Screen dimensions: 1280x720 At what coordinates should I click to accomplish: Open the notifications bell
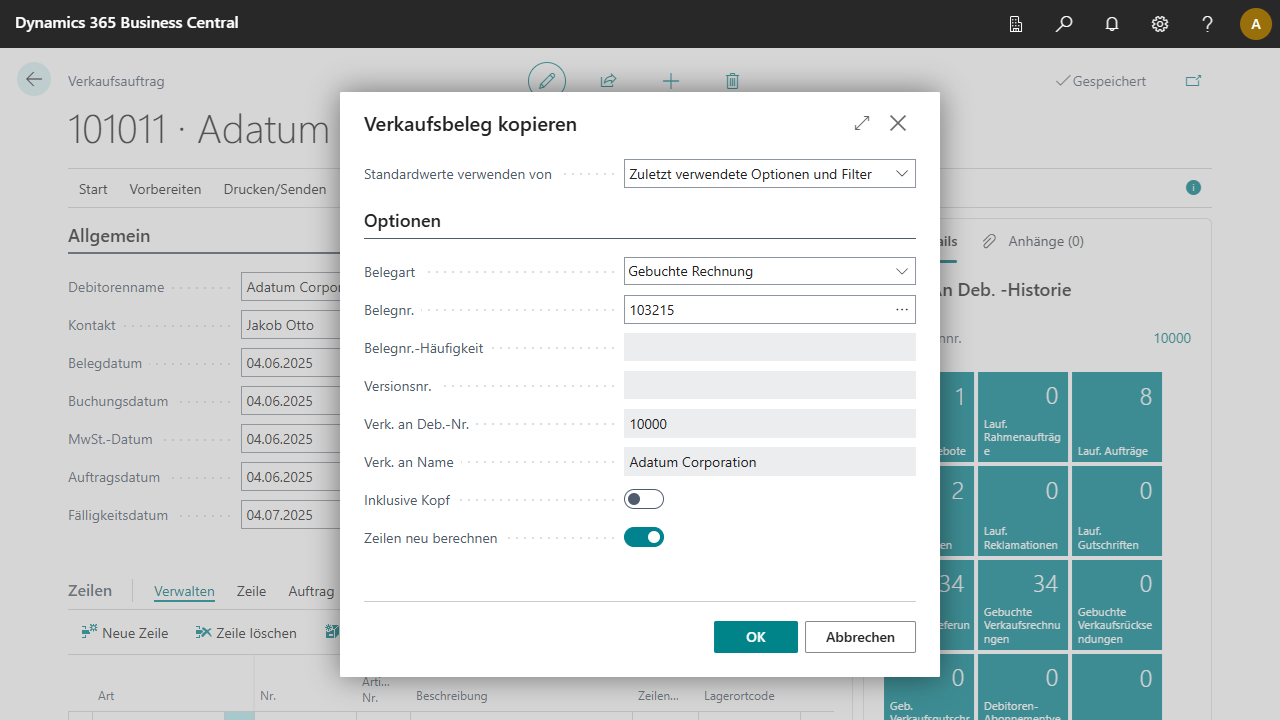point(1112,24)
